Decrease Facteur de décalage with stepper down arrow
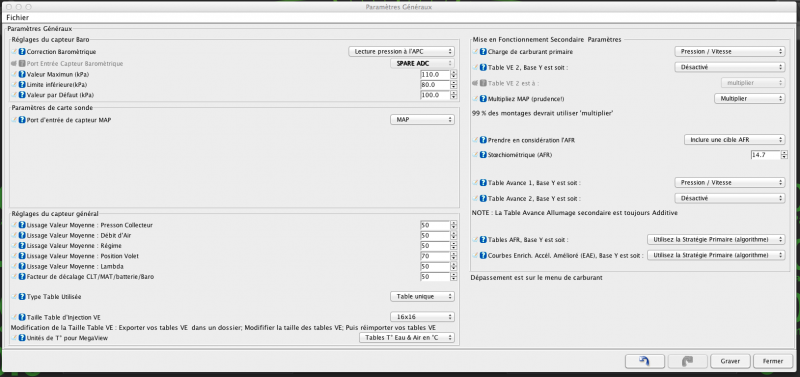 [453, 279]
